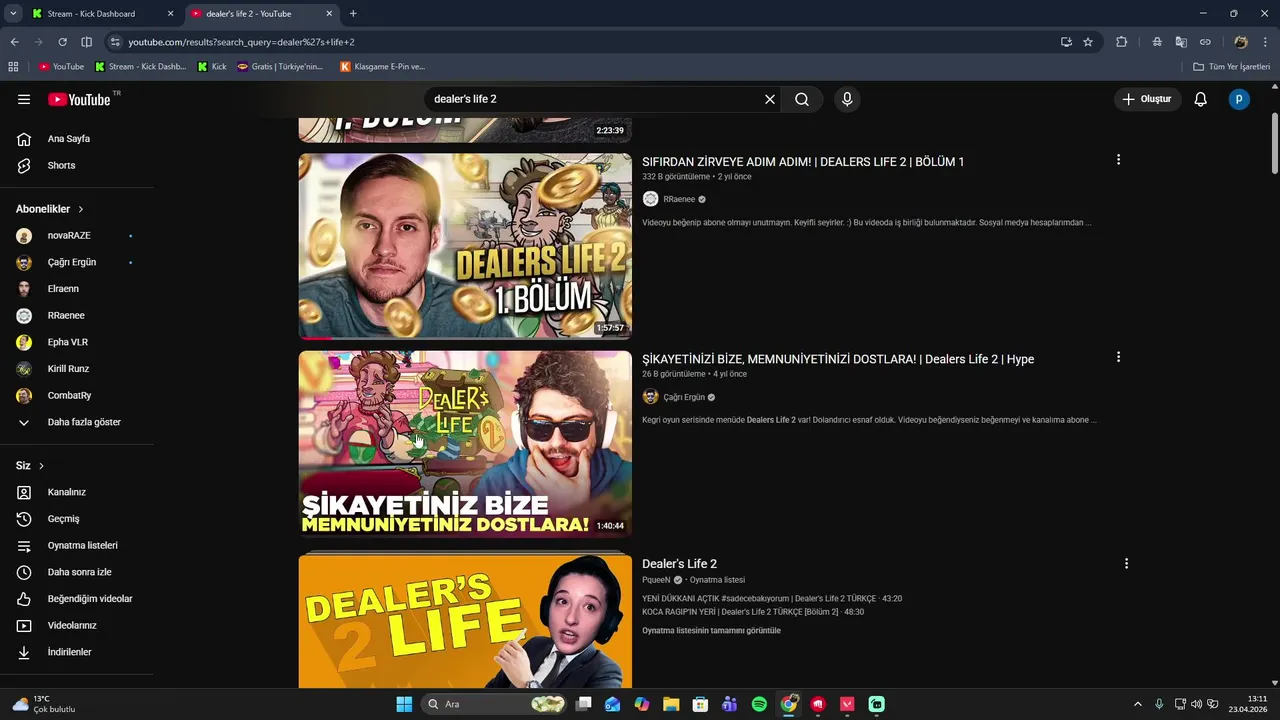Reload the page
This screenshot has width=1280, height=720.
[x=62, y=42]
